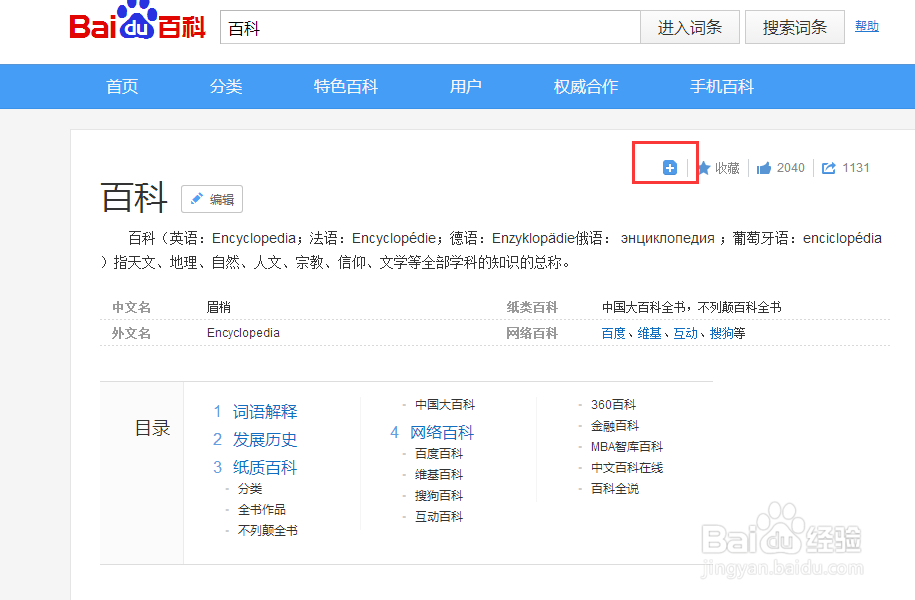Focus the search field containing 百科
915x600 pixels.
[x=430, y=27]
